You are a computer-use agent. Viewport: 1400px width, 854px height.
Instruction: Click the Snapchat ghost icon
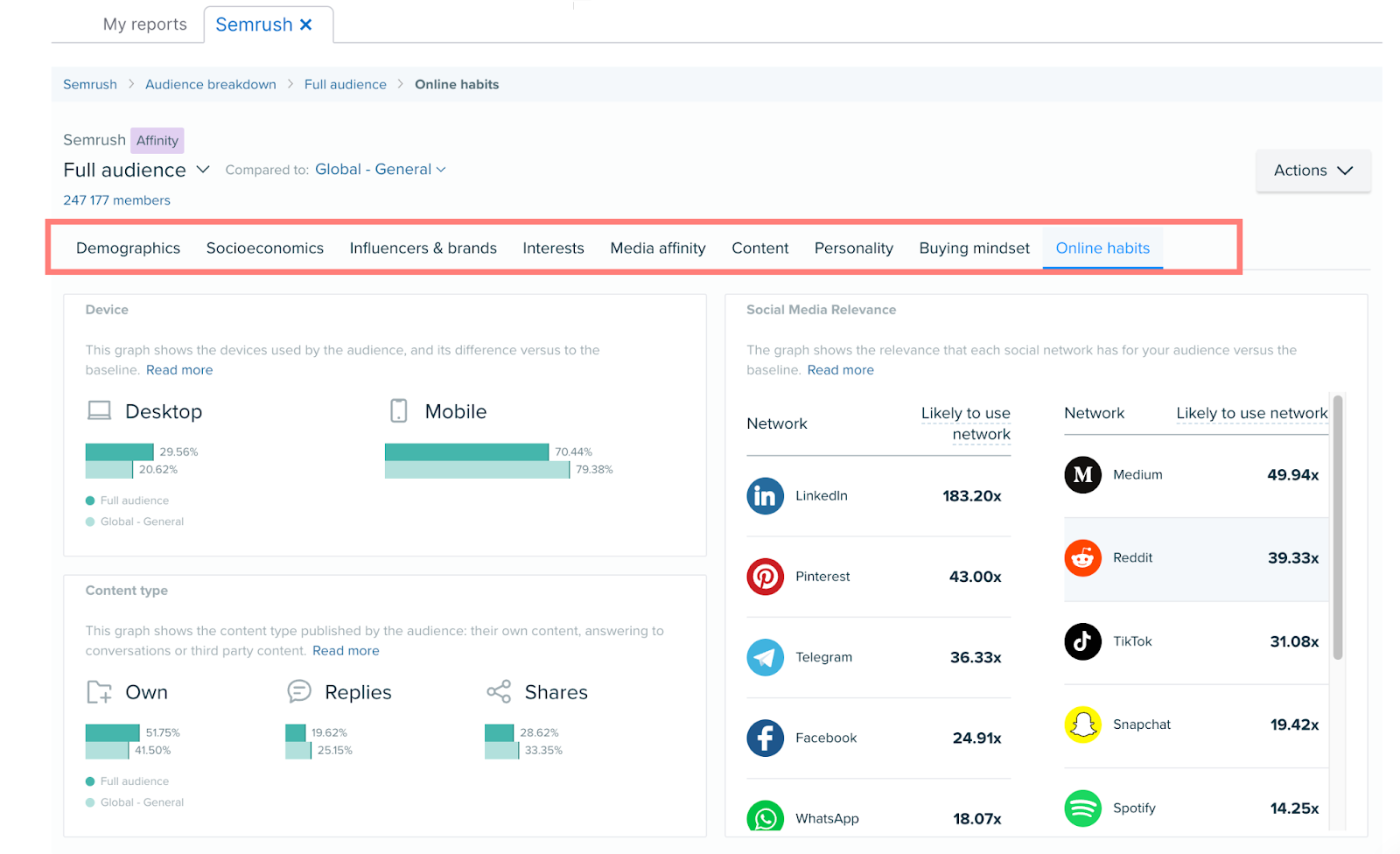coord(1082,724)
